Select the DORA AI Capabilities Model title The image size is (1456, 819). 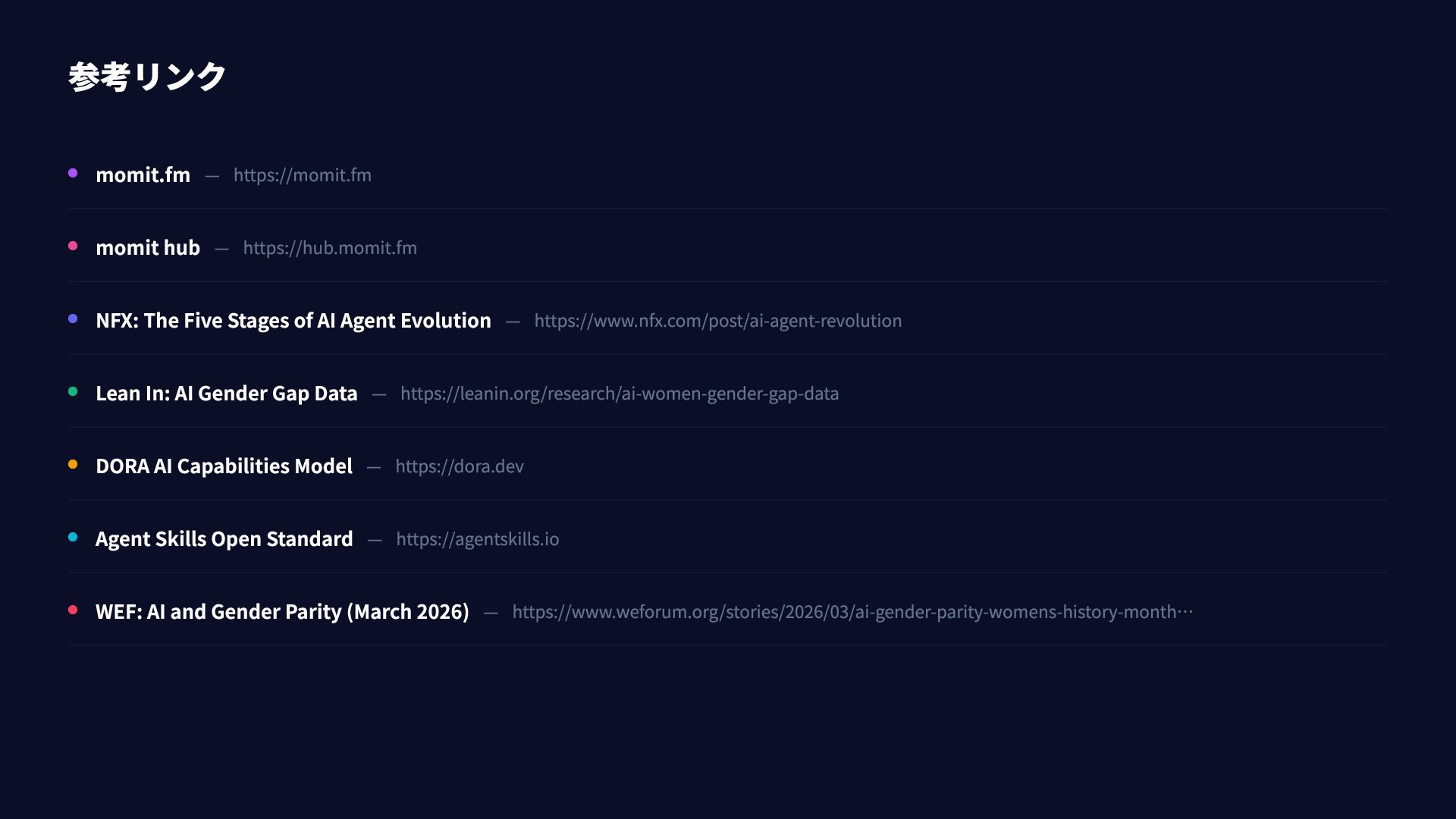(x=224, y=466)
